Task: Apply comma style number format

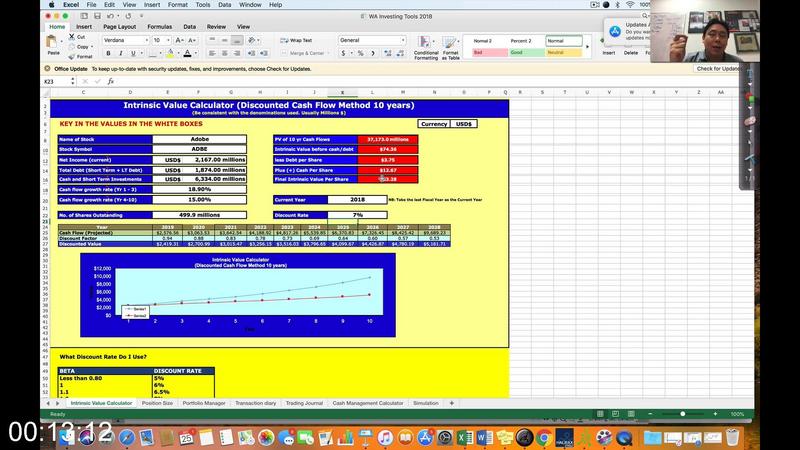Action: pos(373,53)
